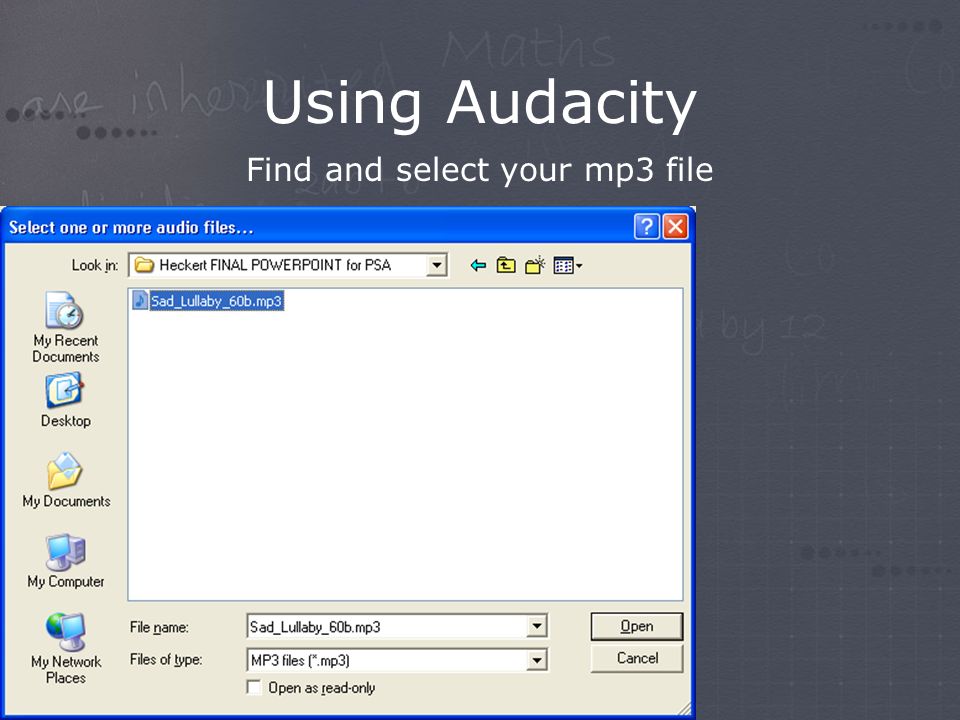This screenshot has width=960, height=720.
Task: Go to Desktop in the places bar
Action: (66, 400)
